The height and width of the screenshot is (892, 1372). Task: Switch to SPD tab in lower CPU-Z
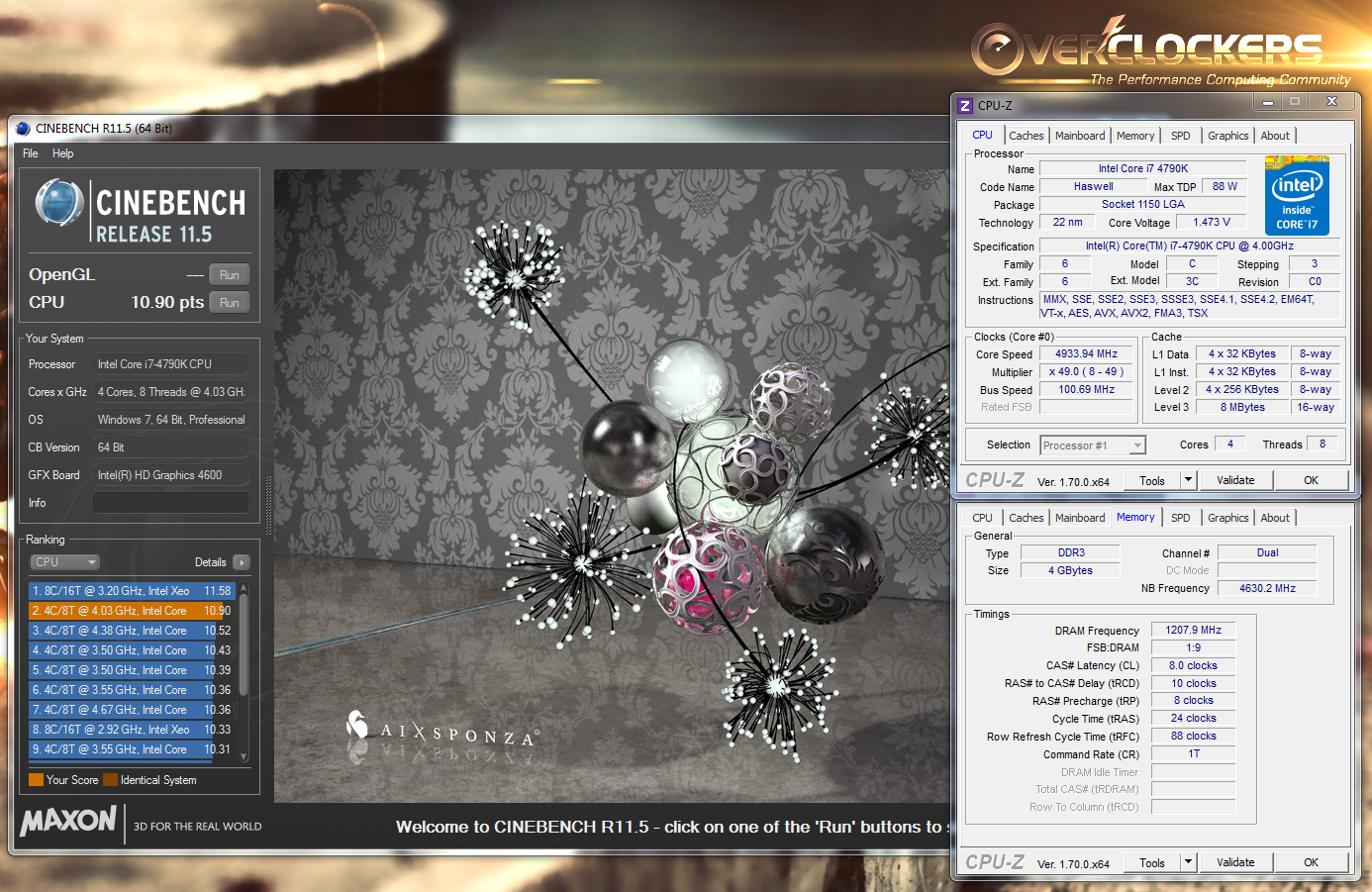tap(1181, 518)
